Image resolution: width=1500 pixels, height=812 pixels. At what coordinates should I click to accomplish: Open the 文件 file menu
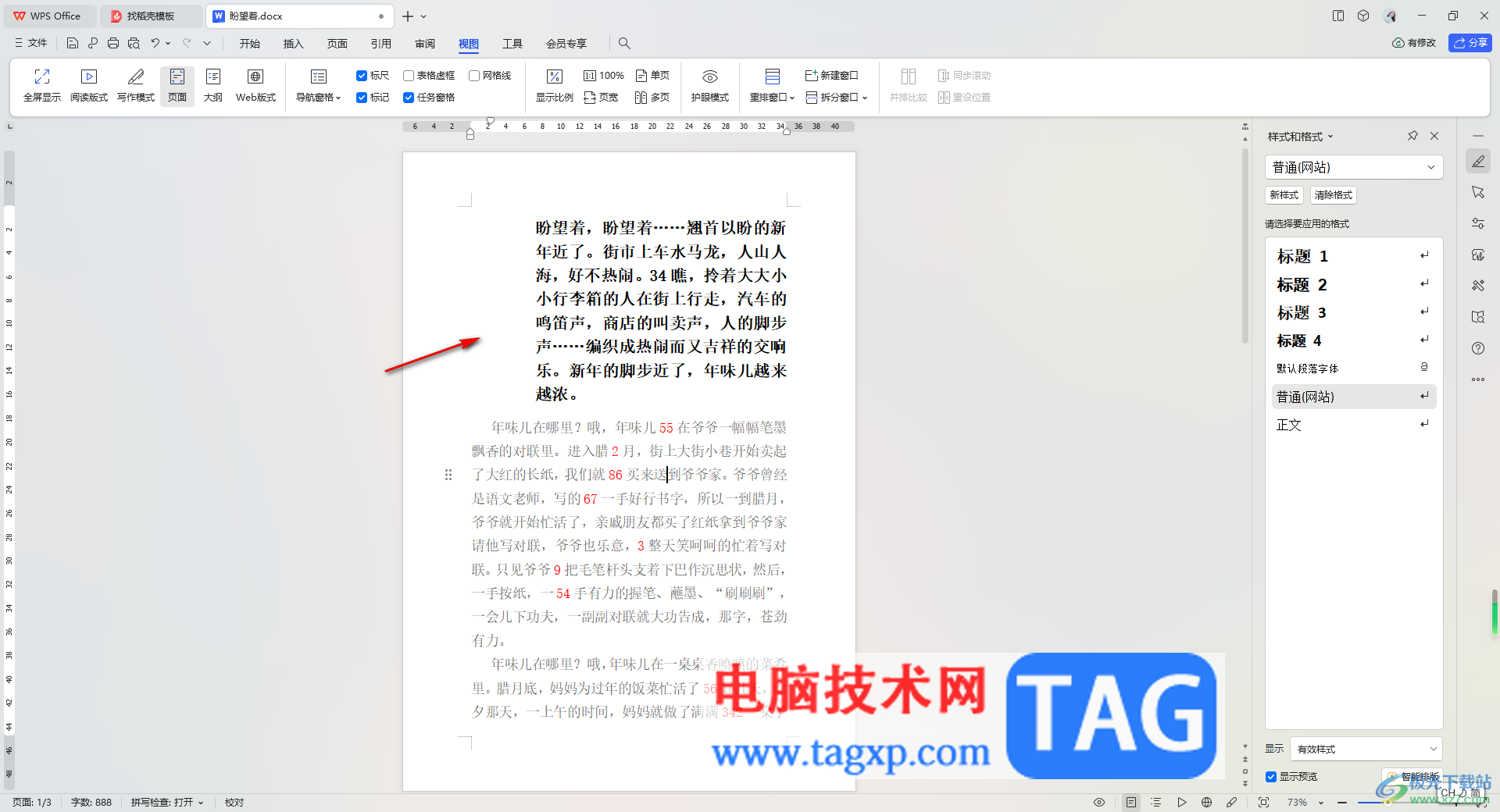click(x=31, y=44)
